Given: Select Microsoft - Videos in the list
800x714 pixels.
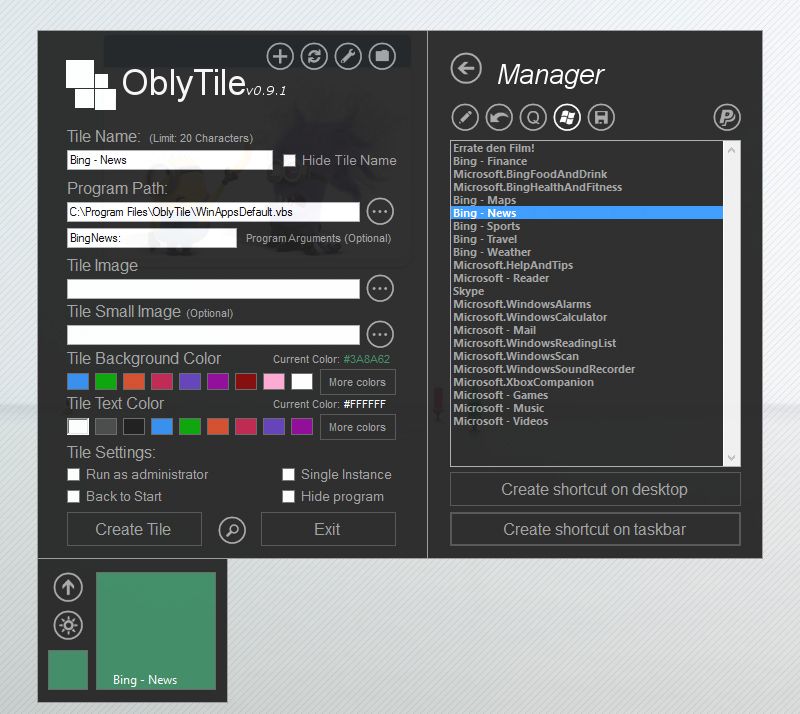Looking at the screenshot, I should [587, 422].
